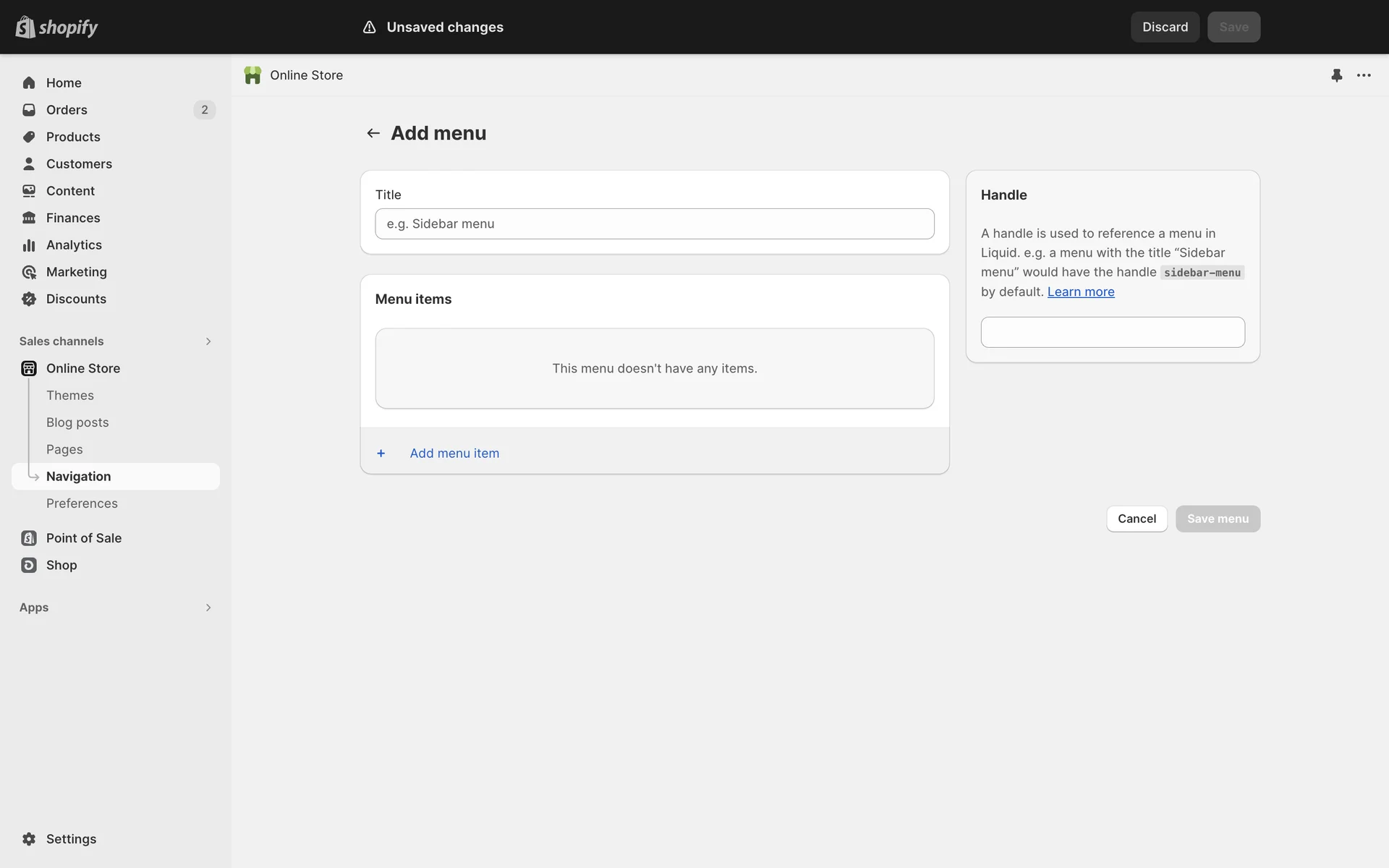Expand the Sales channels chevron
1389x868 pixels.
(208, 341)
